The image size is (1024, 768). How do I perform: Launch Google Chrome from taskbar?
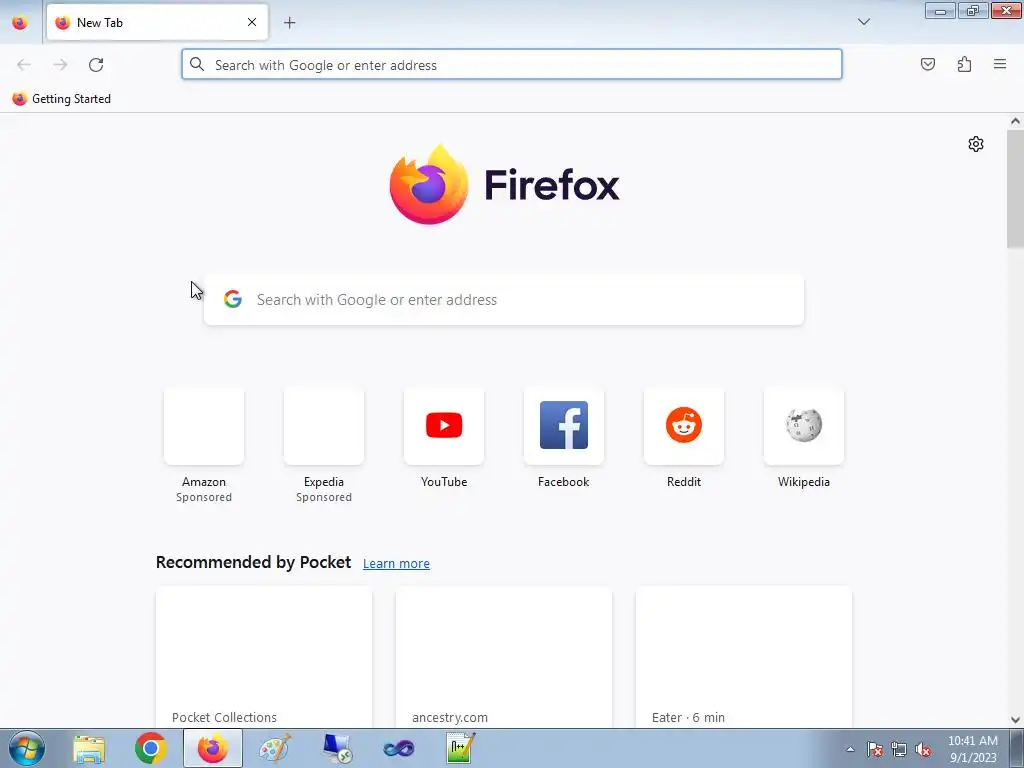pos(151,748)
